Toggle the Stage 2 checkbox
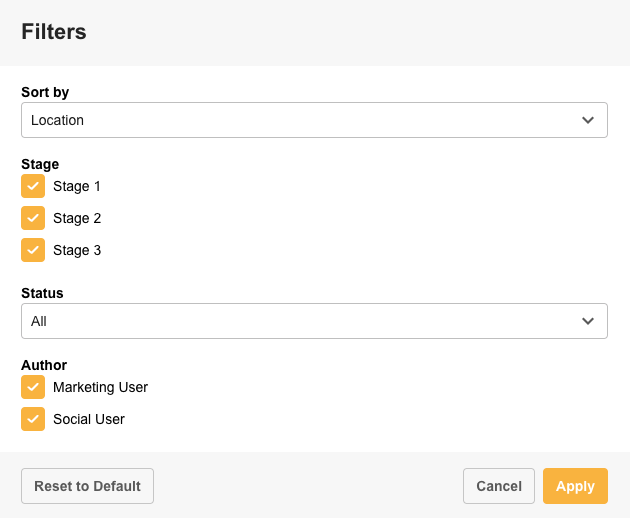630x518 pixels. [33, 218]
